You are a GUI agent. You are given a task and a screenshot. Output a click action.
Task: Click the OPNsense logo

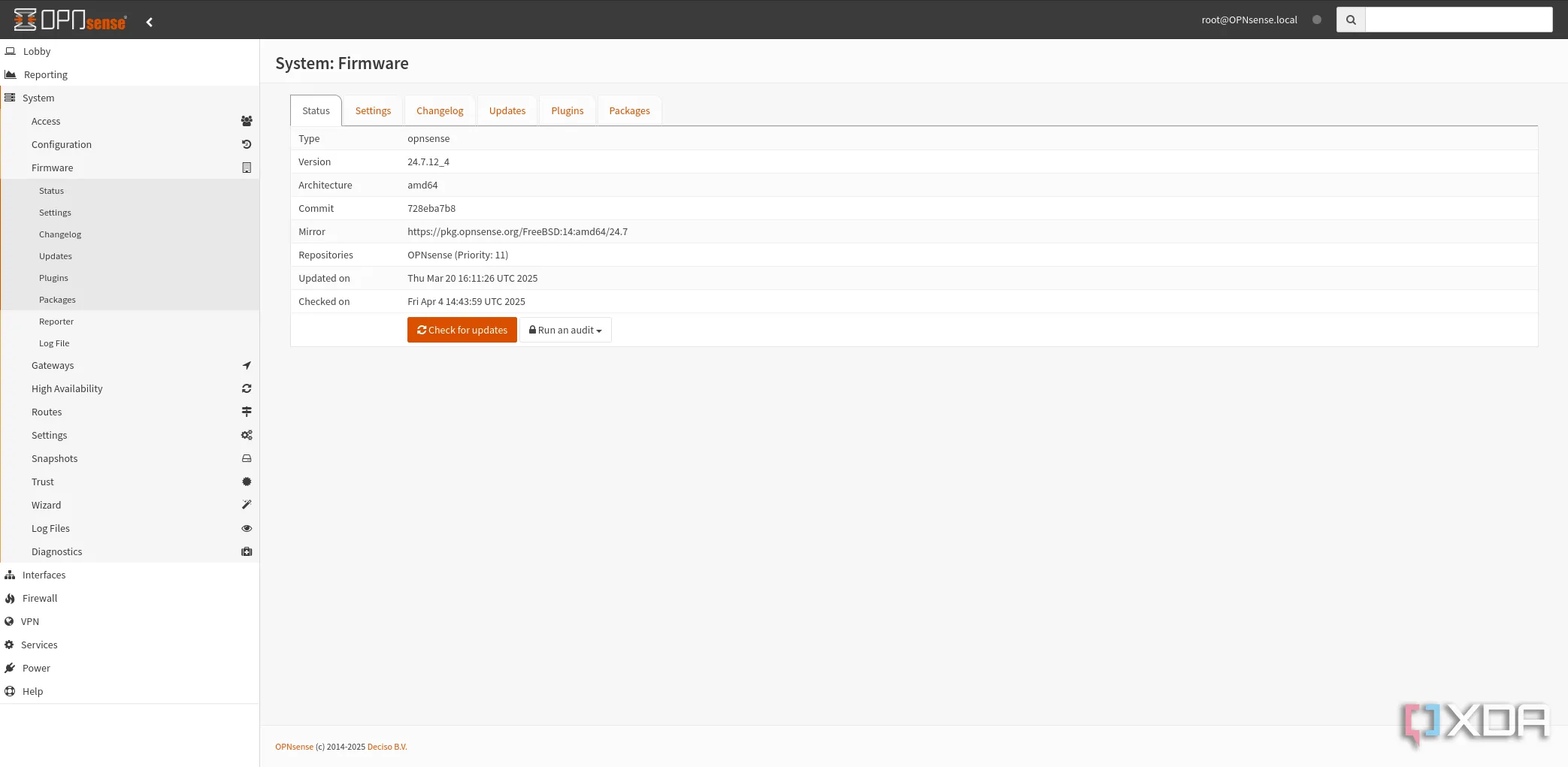point(70,20)
